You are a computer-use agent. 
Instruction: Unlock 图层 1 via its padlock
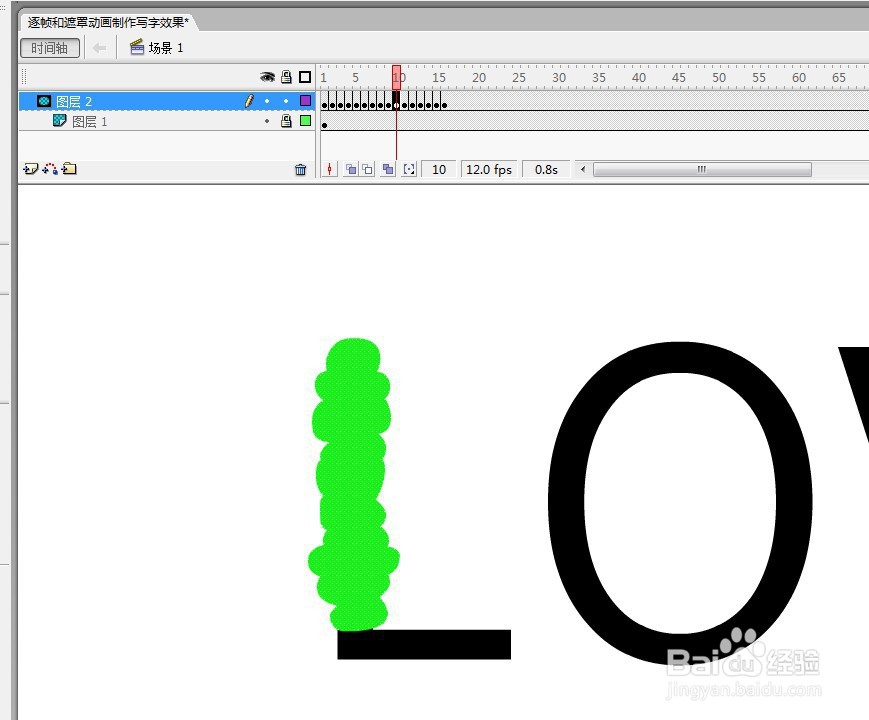coord(286,120)
